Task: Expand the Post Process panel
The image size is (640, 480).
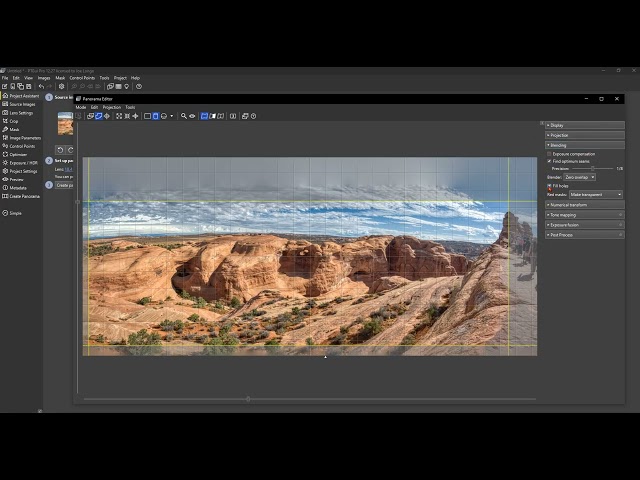Action: coord(584,235)
